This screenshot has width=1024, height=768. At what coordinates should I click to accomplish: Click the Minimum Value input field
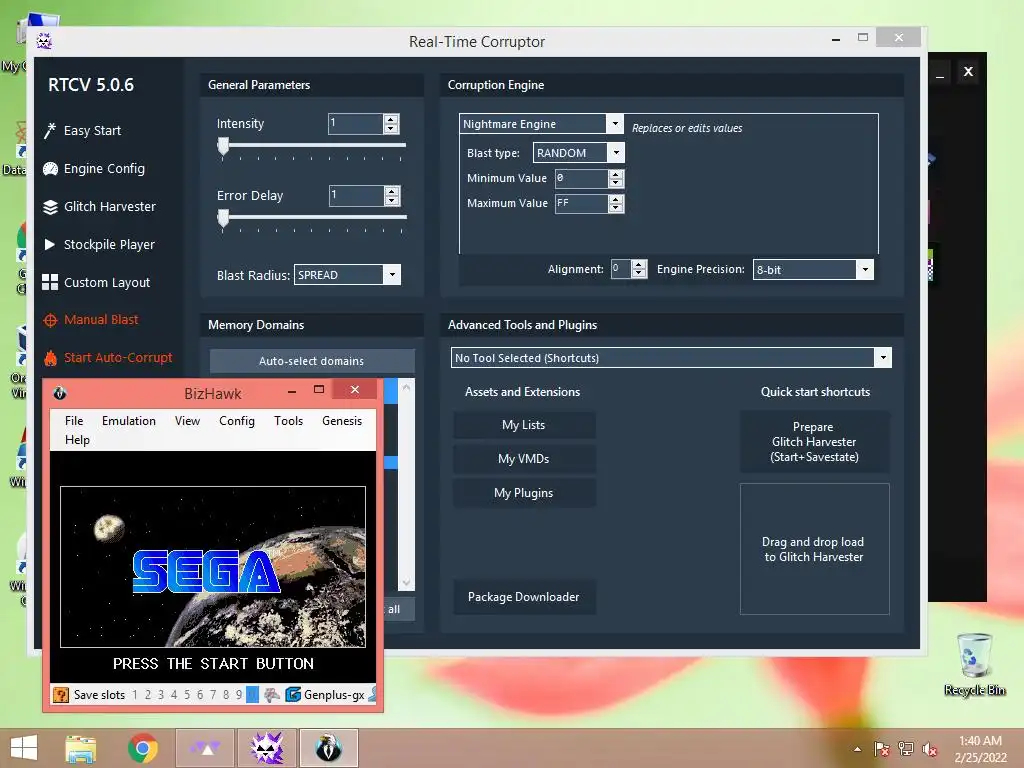pyautogui.click(x=582, y=178)
